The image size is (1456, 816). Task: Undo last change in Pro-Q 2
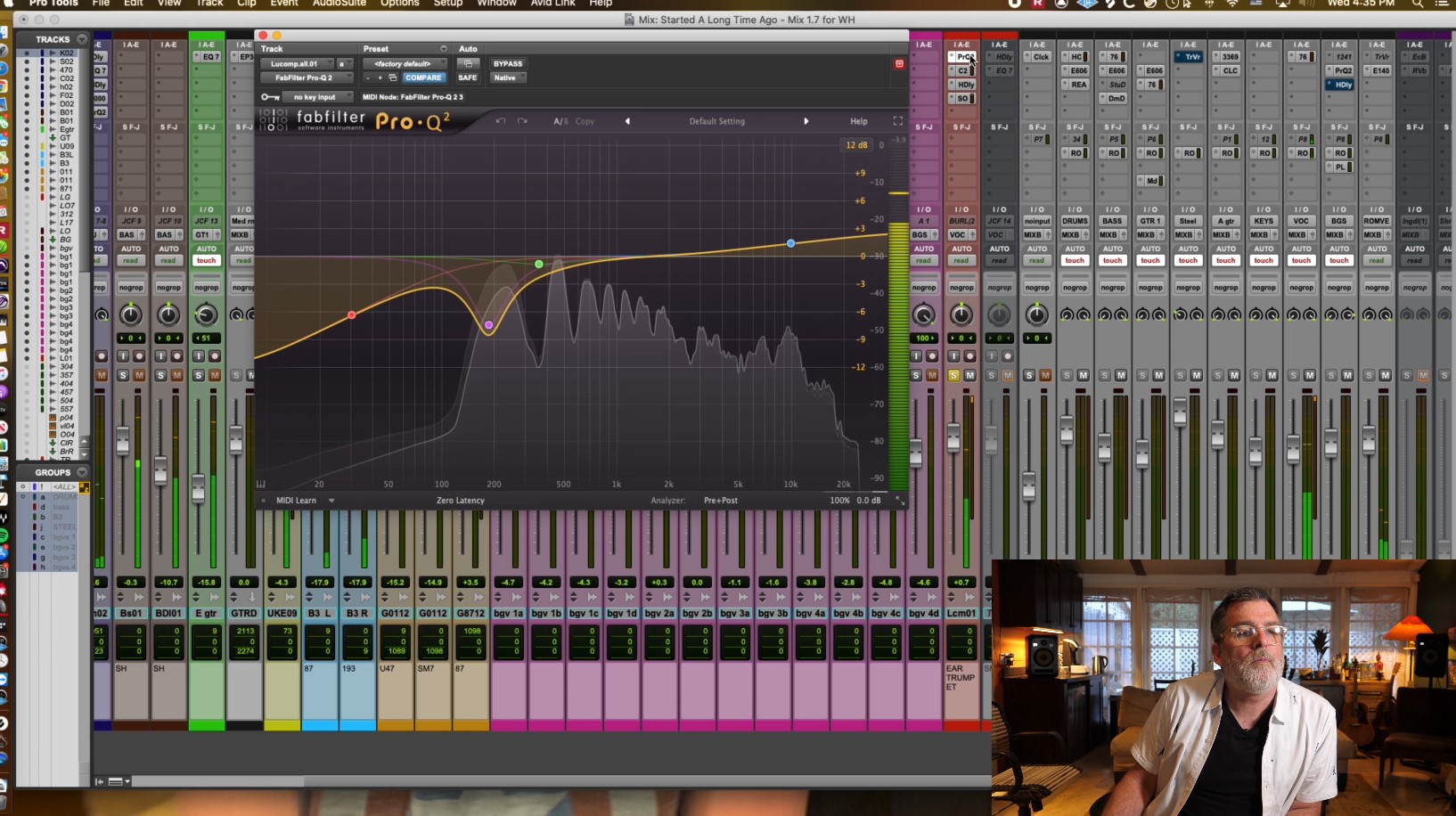tap(500, 121)
